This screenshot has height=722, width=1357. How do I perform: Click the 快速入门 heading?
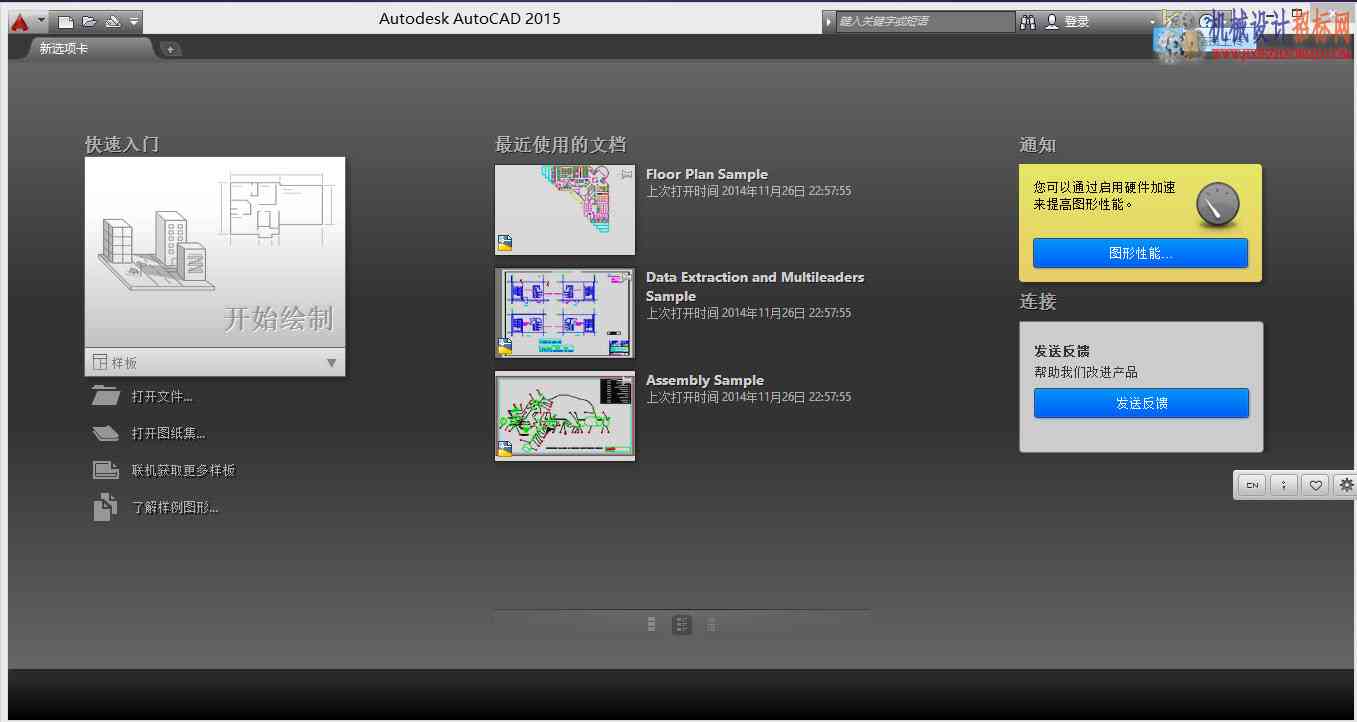pyautogui.click(x=122, y=144)
